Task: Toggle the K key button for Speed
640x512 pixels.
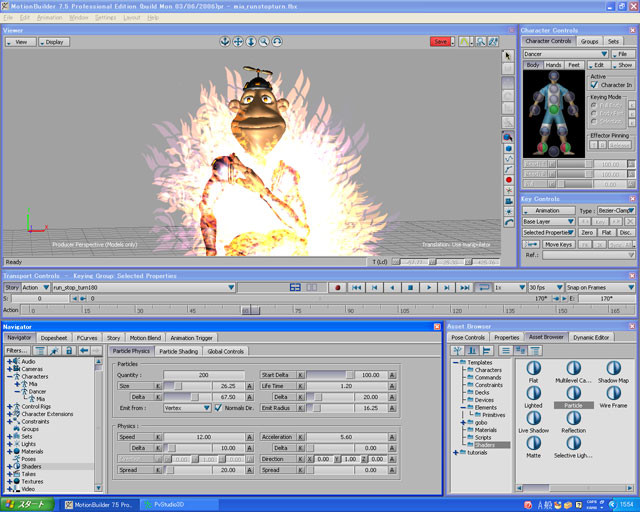Action: 158,437
